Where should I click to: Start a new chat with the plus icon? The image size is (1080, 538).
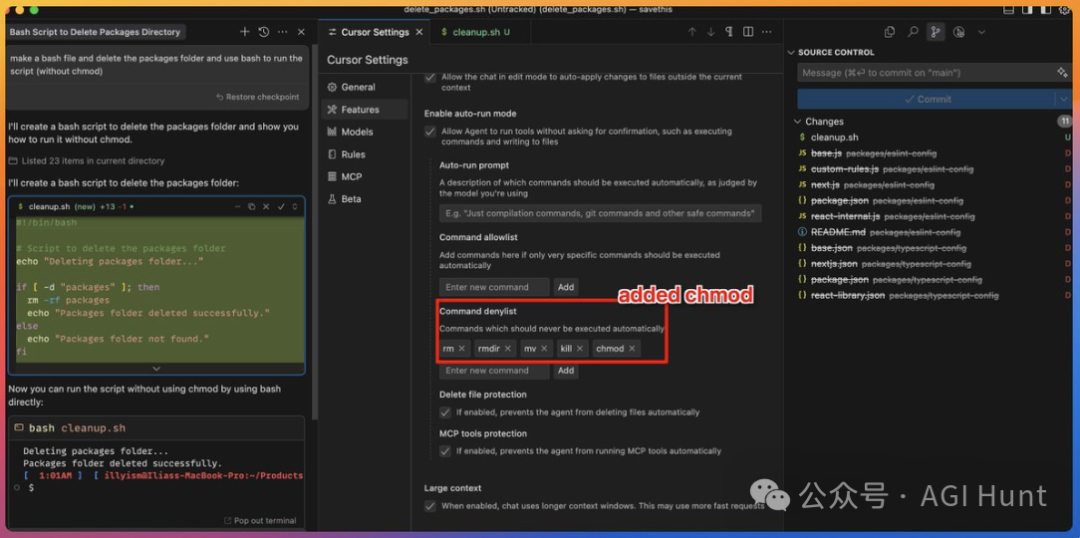click(x=245, y=32)
